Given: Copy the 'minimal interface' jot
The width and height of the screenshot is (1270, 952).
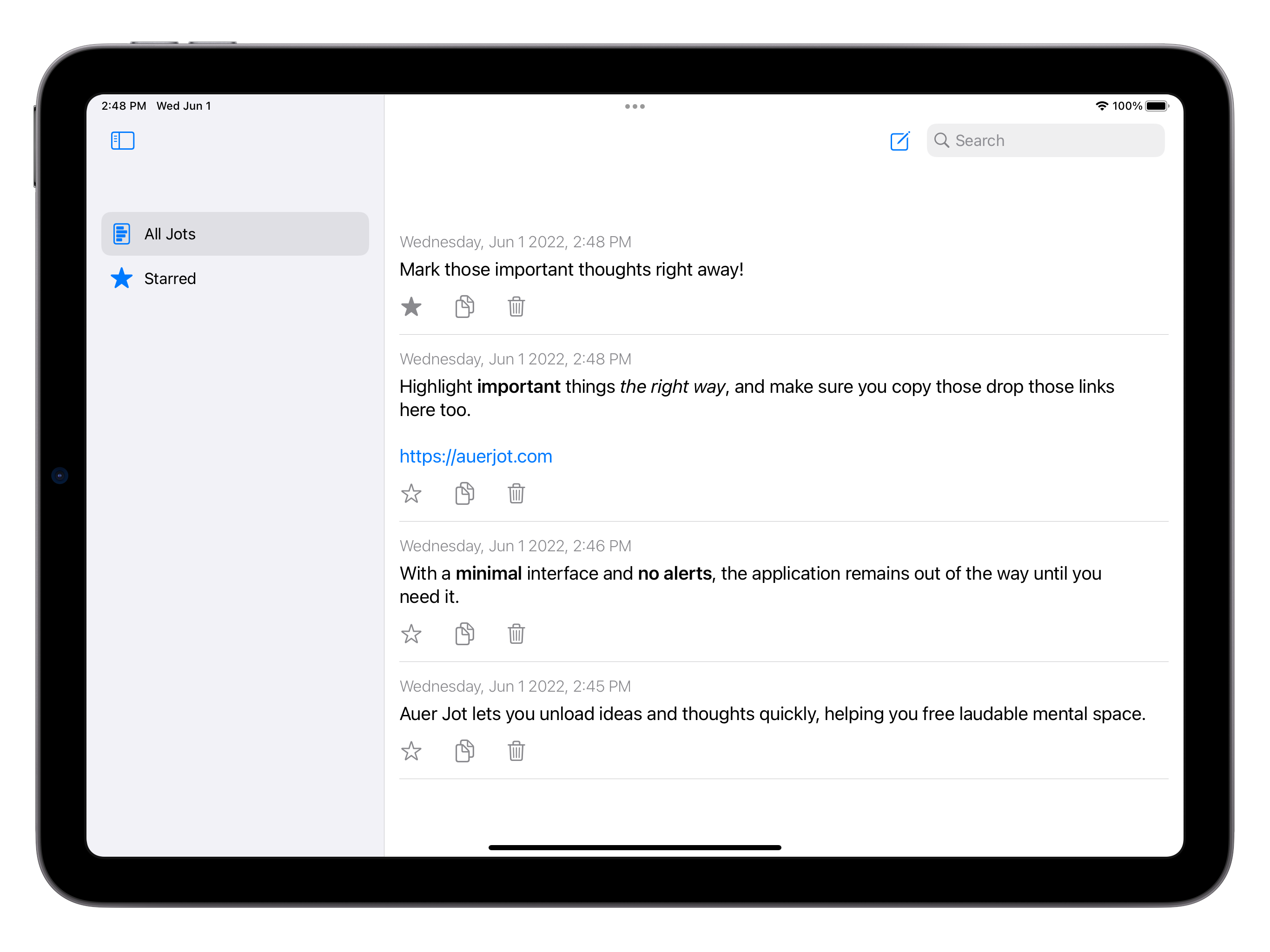Looking at the screenshot, I should point(464,634).
